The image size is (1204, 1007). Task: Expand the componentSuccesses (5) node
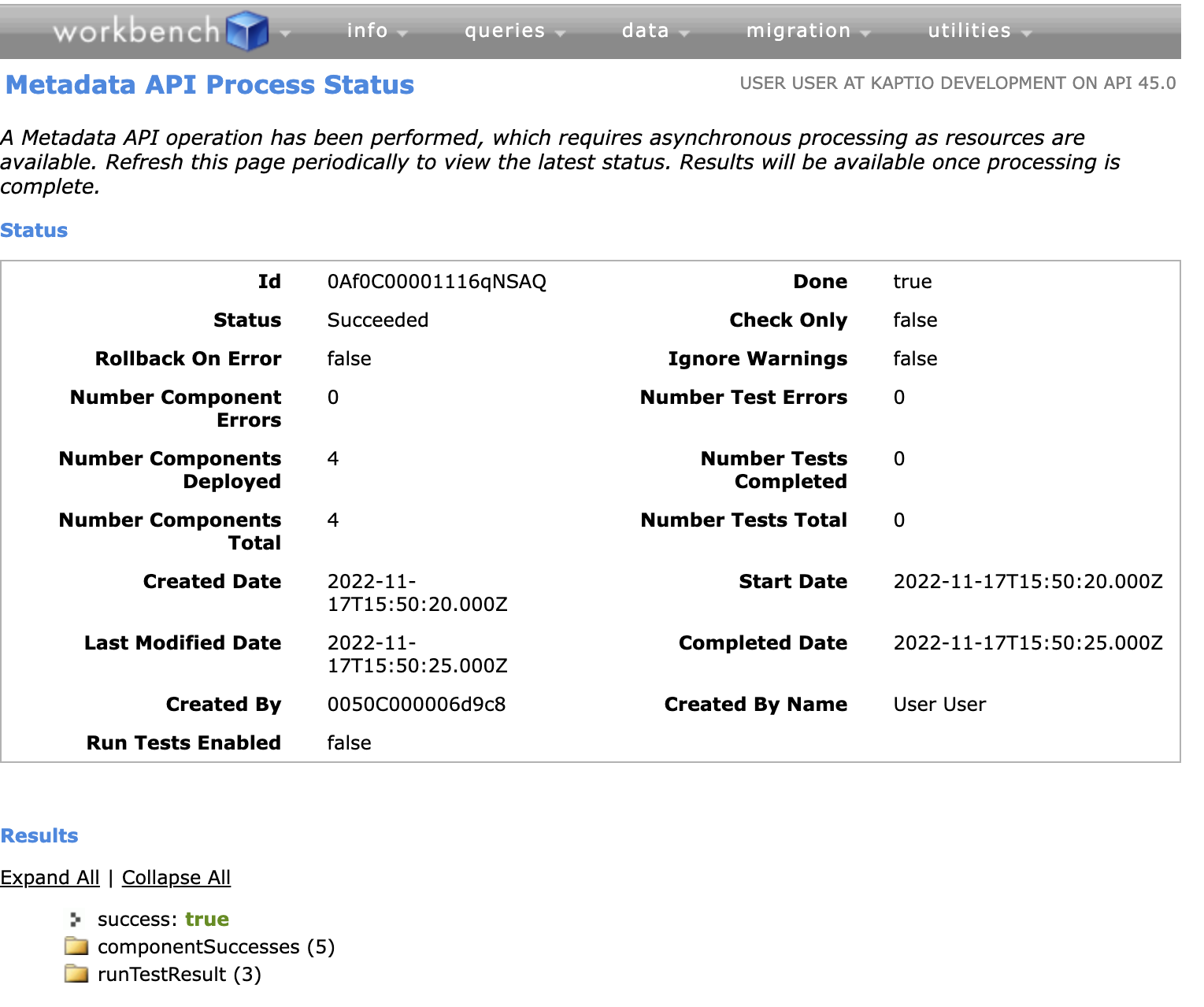[x=215, y=946]
